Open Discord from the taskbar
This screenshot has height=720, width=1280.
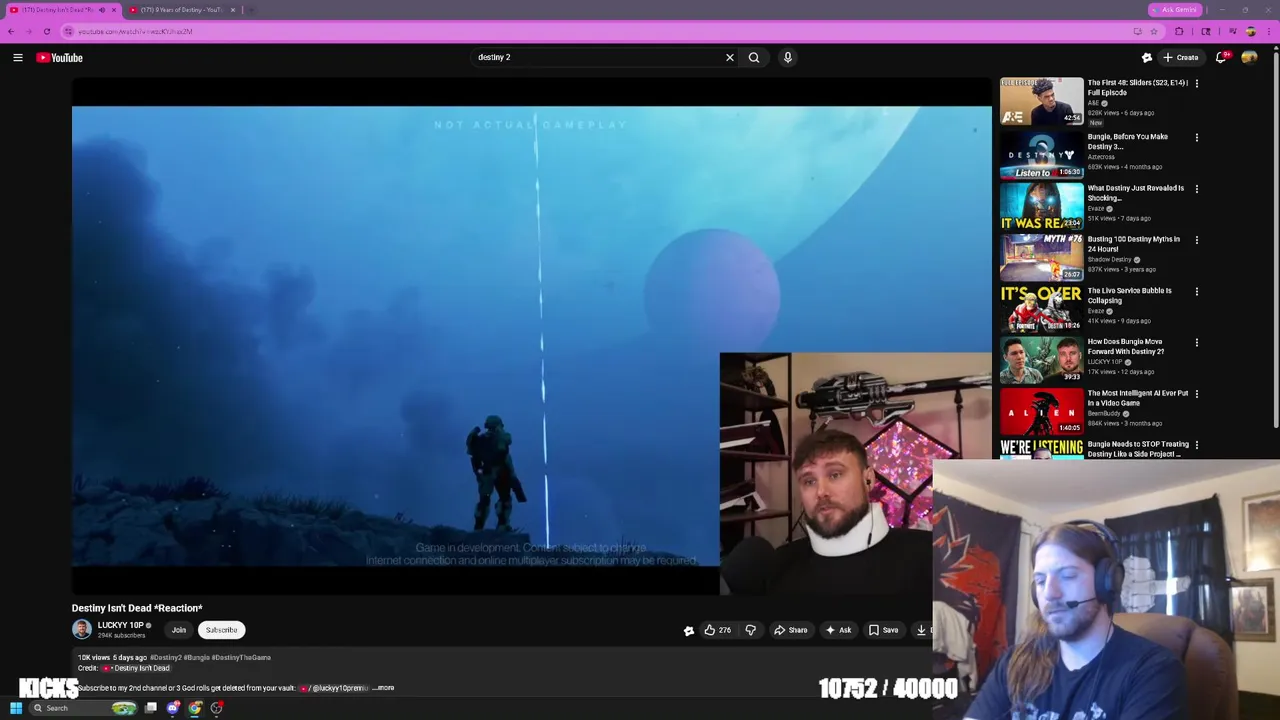[173, 708]
